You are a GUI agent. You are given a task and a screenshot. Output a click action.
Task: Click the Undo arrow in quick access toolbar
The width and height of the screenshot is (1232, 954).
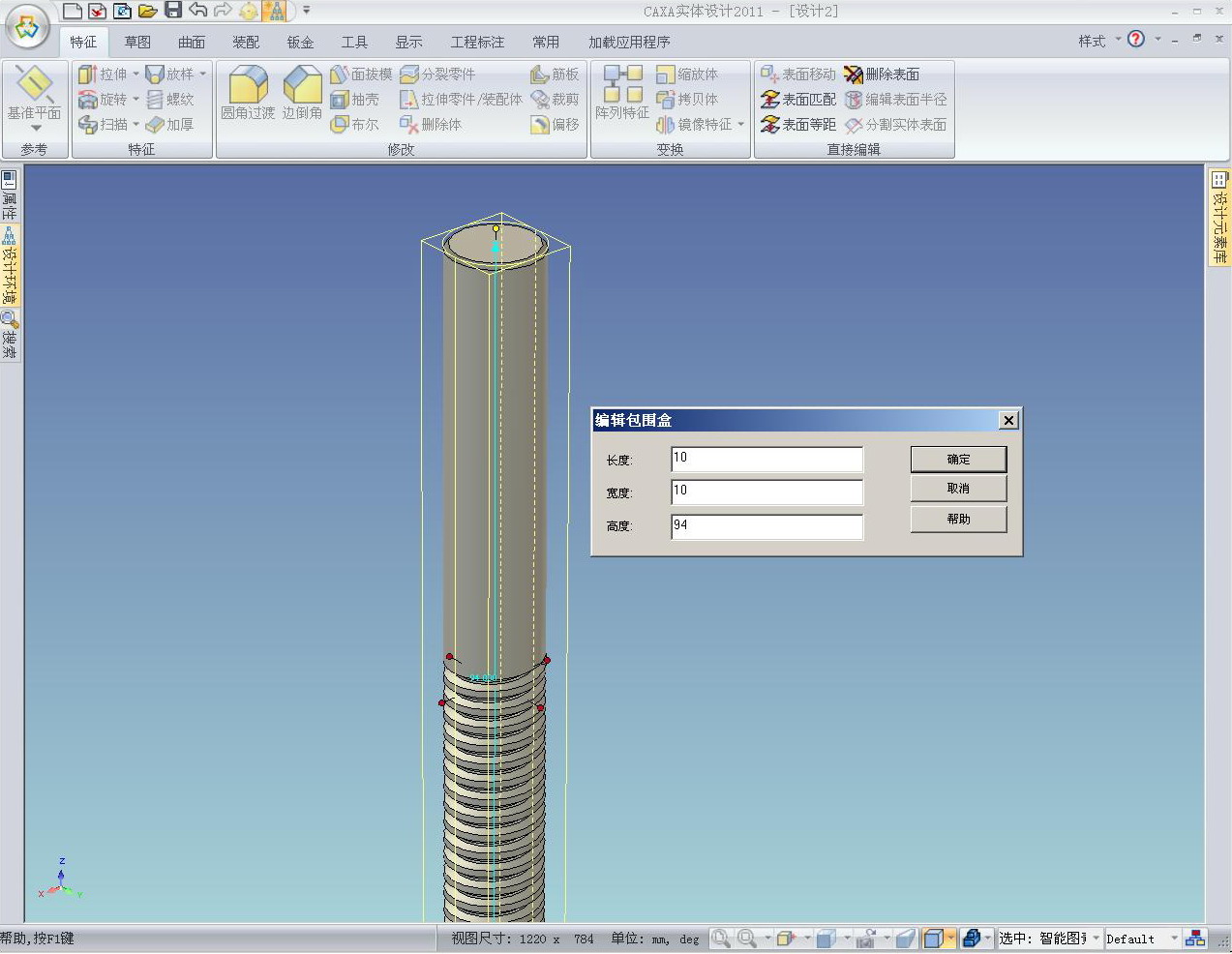(198, 11)
